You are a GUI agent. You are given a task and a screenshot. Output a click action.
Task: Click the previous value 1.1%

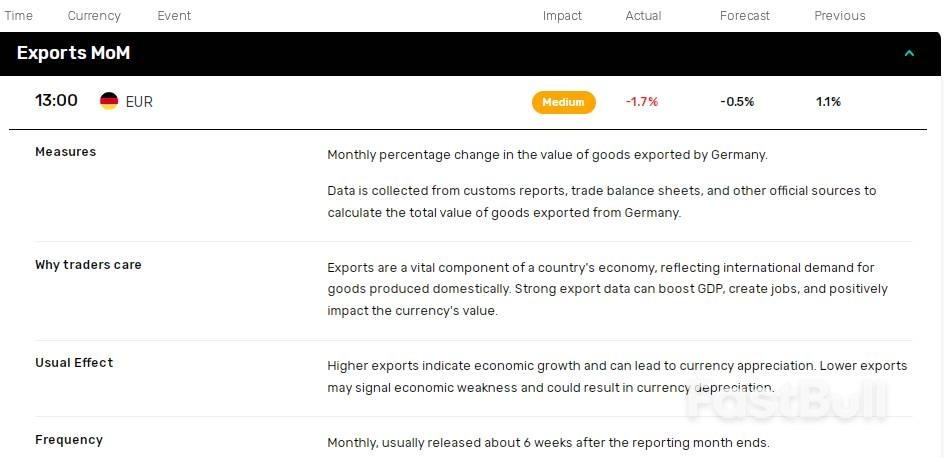[828, 102]
